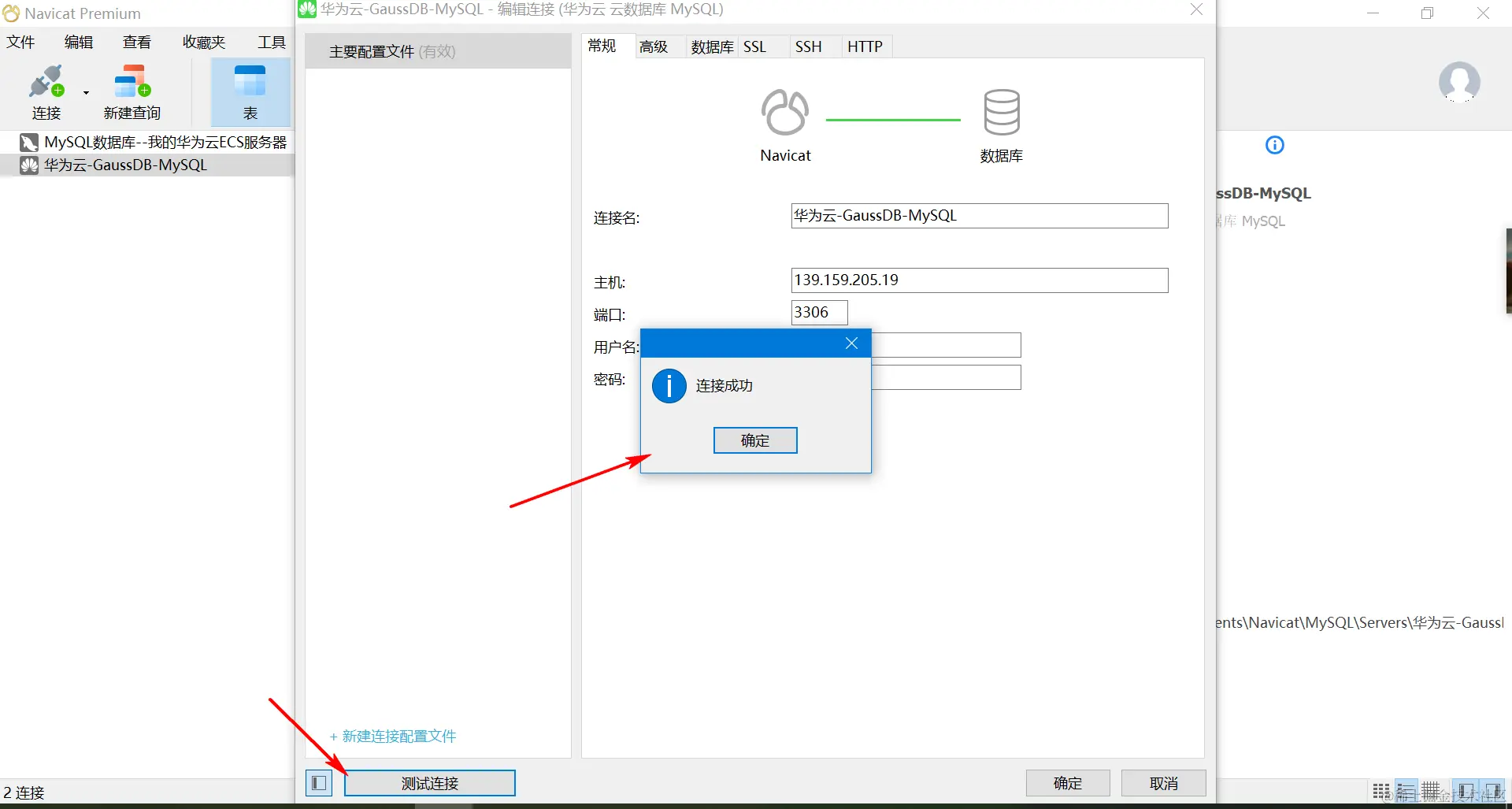Close the 编辑连接 dialog window

(x=1196, y=9)
